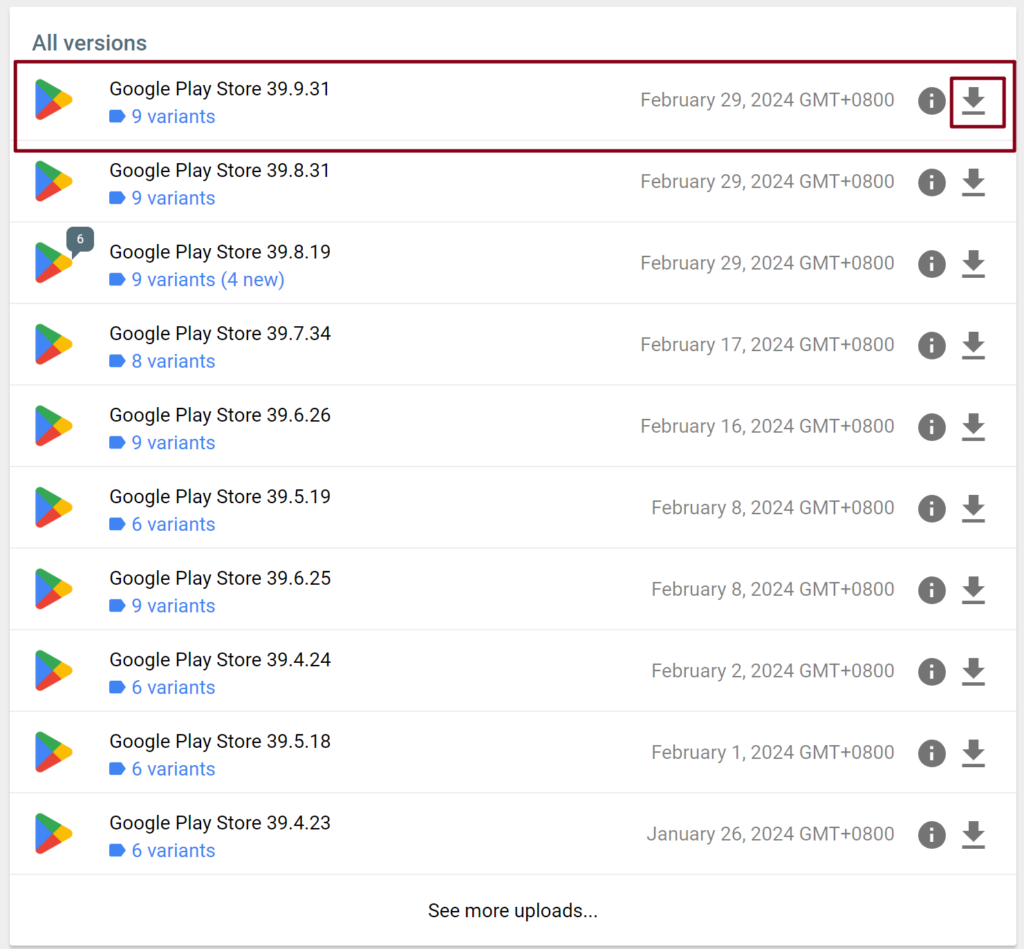Open Google Play Store 39.5.19 title
1024x949 pixels.
coord(219,497)
